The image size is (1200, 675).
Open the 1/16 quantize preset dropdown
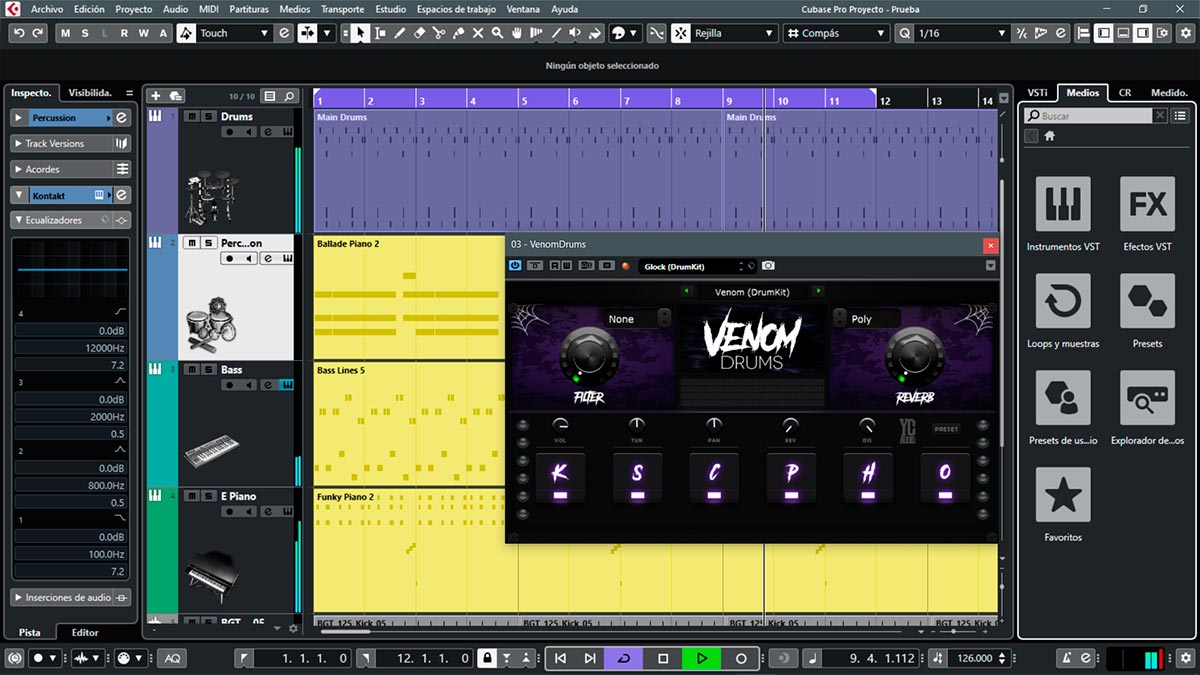(x=960, y=33)
